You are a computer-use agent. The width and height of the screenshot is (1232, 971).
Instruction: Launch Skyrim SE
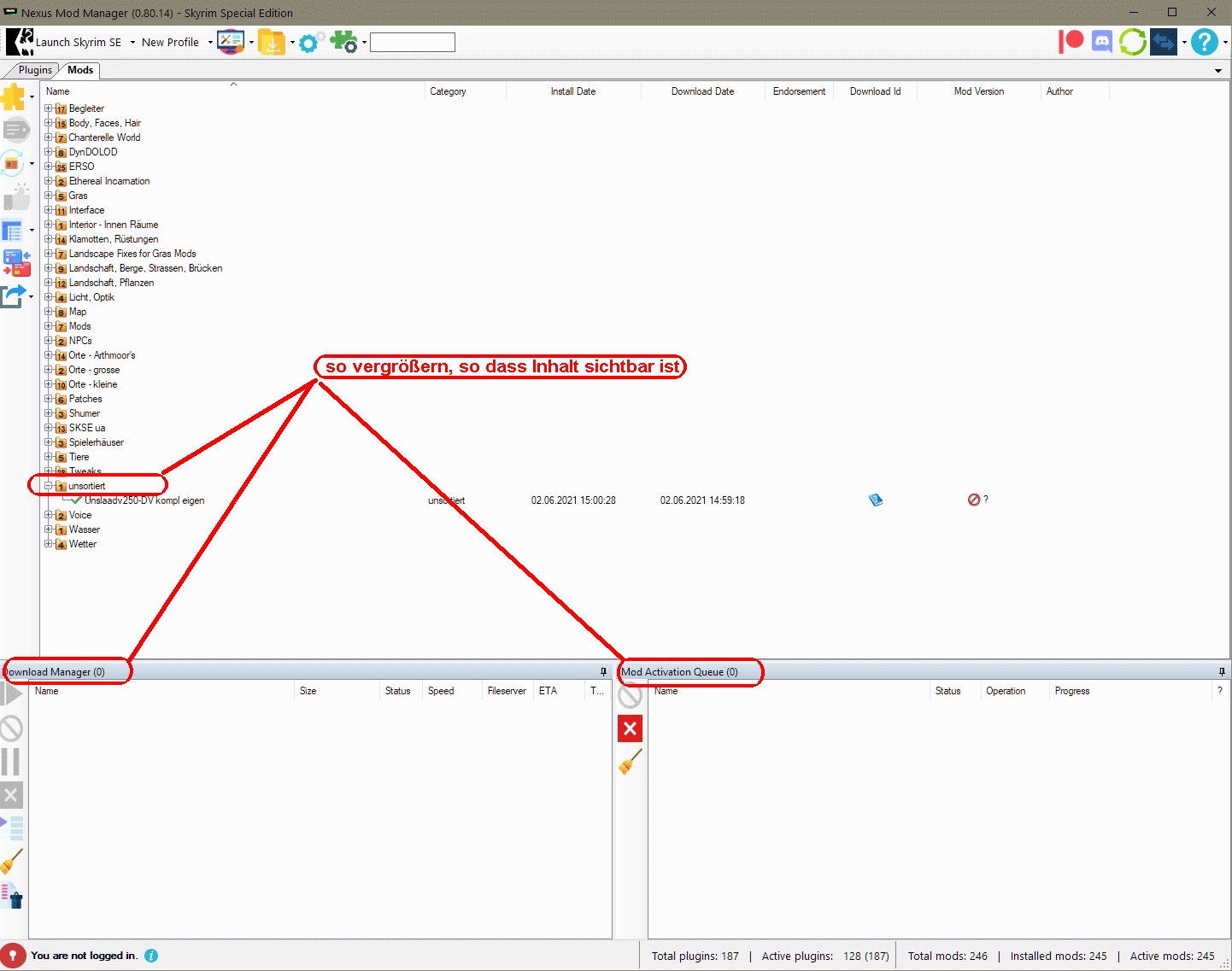[x=77, y=42]
